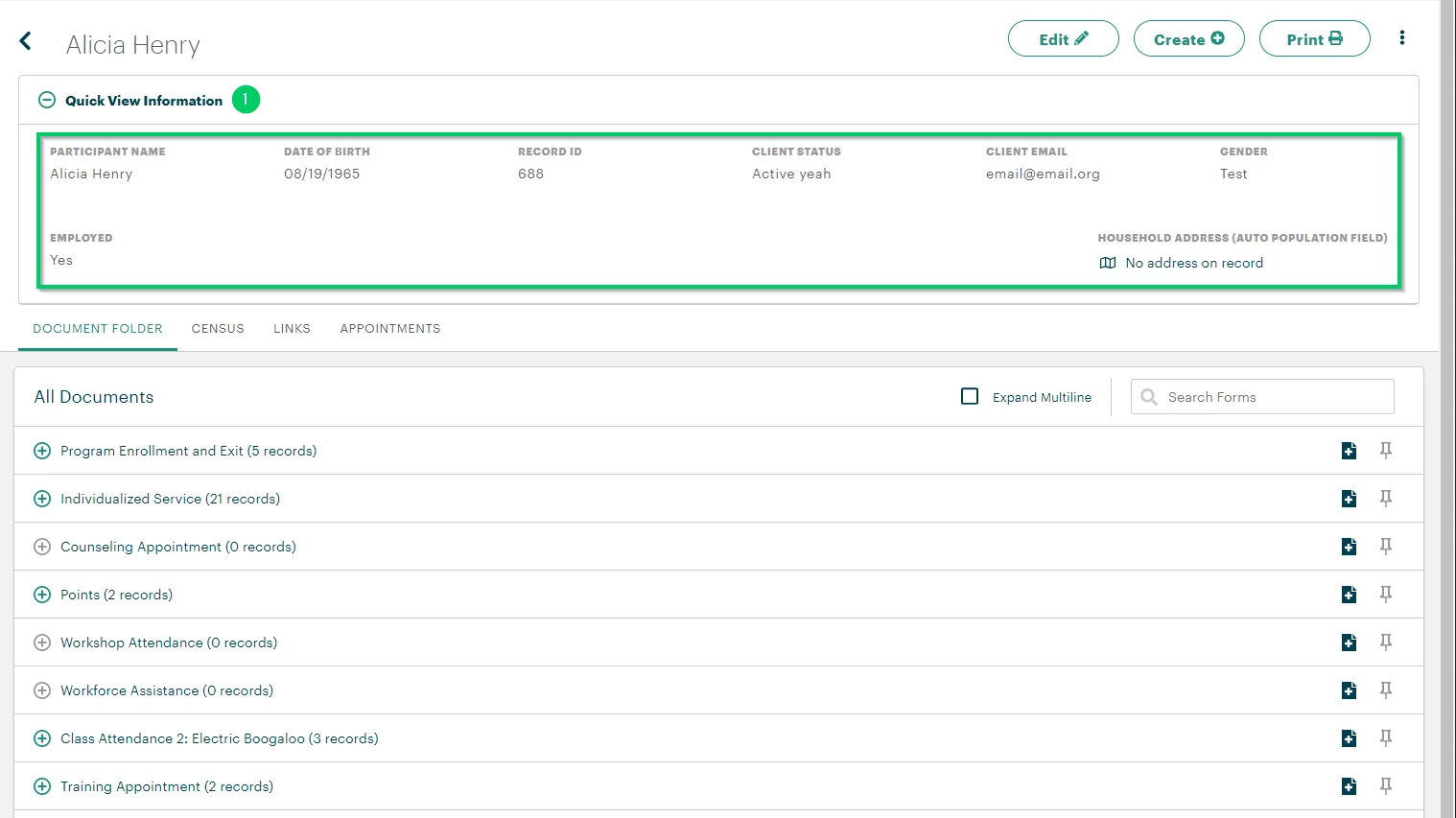Expand Program Enrollment and Exit records

pos(42,451)
